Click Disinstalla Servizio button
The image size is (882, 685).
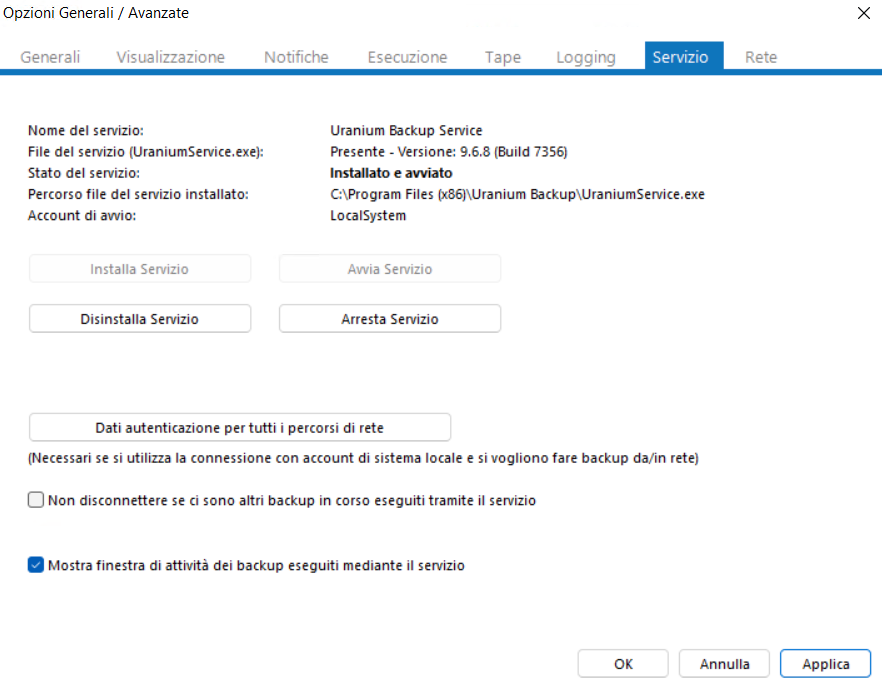point(140,319)
